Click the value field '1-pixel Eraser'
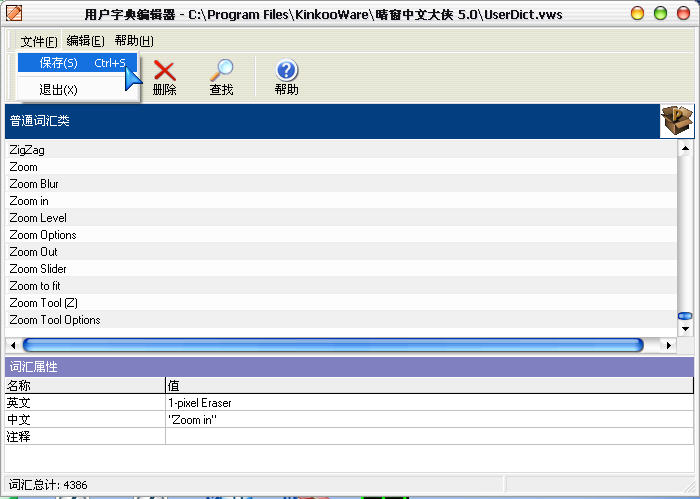 point(429,403)
